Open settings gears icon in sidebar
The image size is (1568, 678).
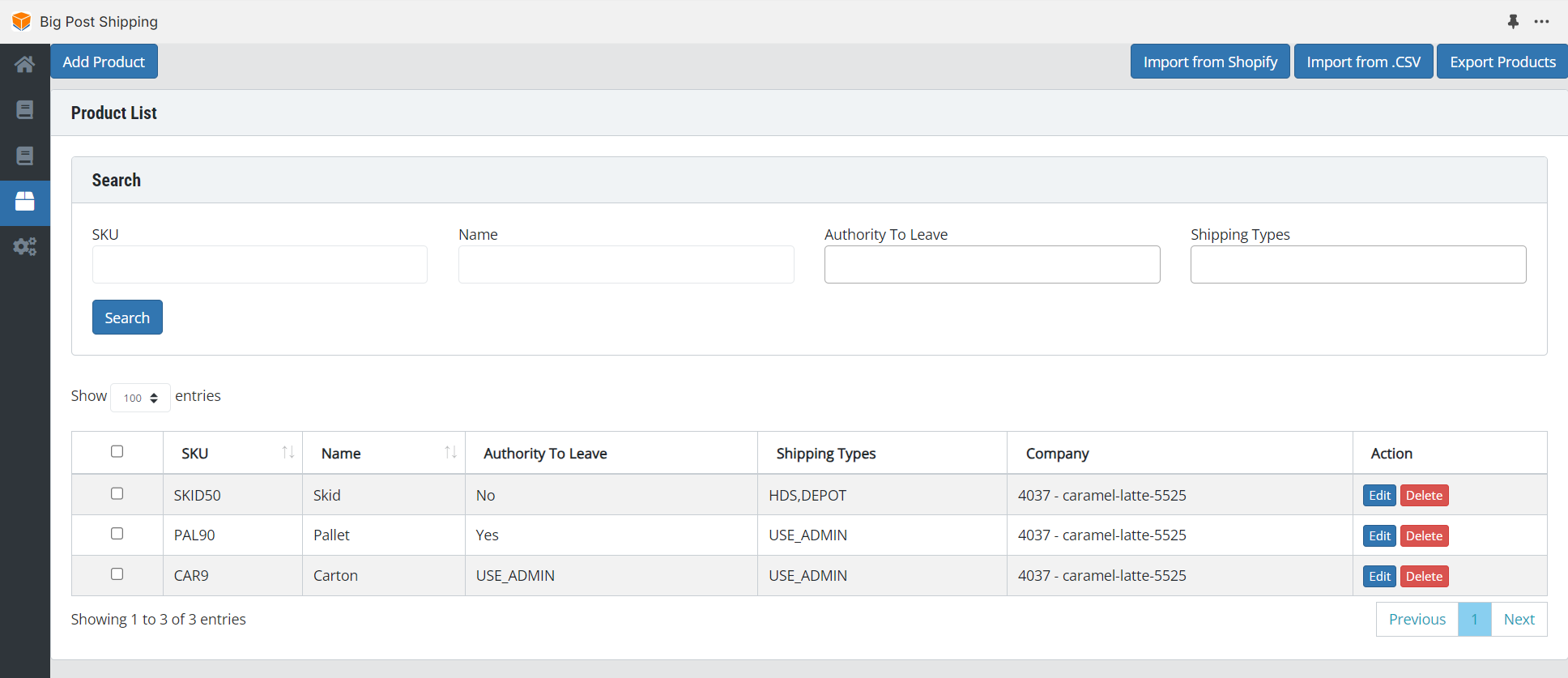coord(25,247)
